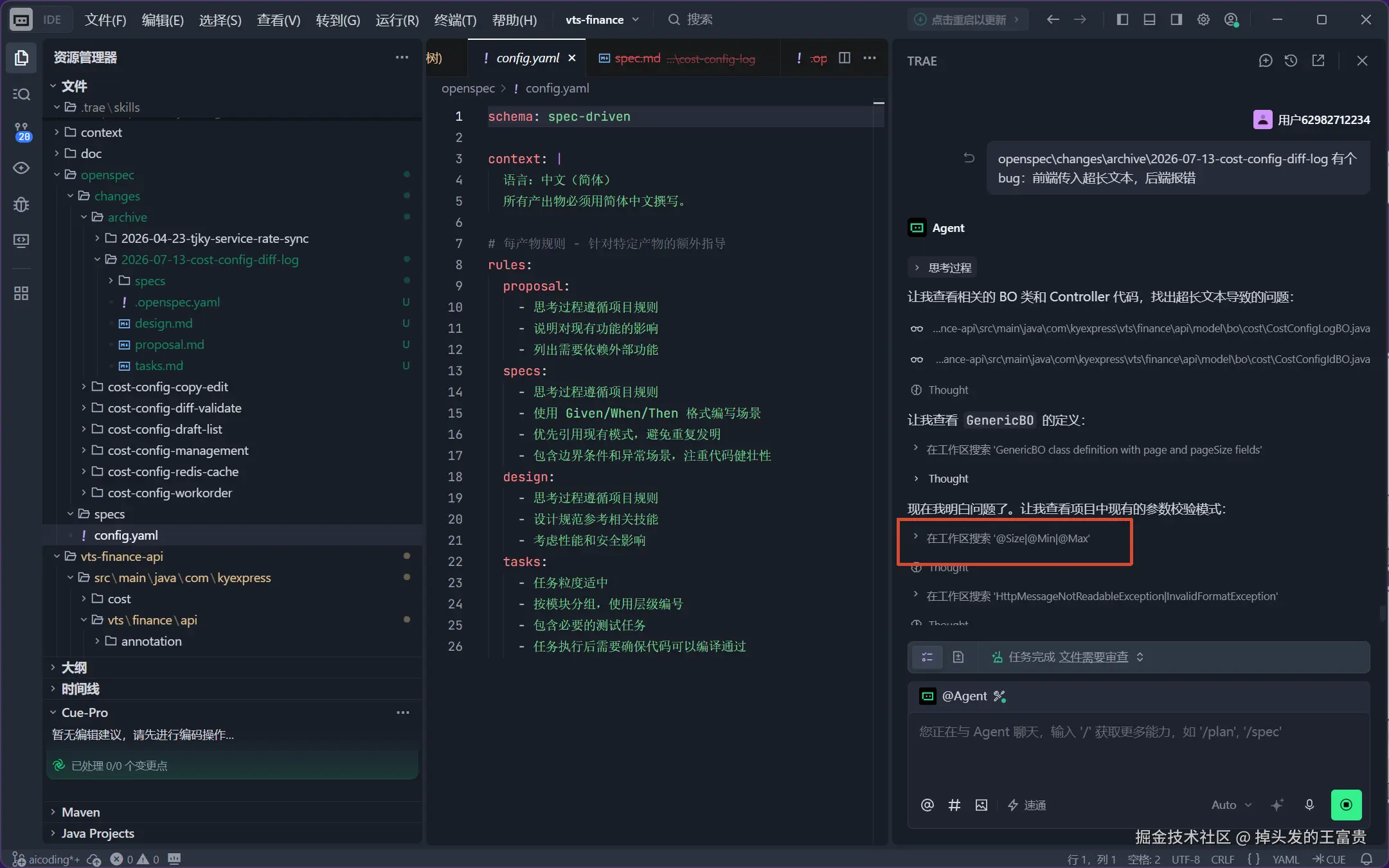
Task: Click the notifications bell in status bar
Action: (1367, 859)
